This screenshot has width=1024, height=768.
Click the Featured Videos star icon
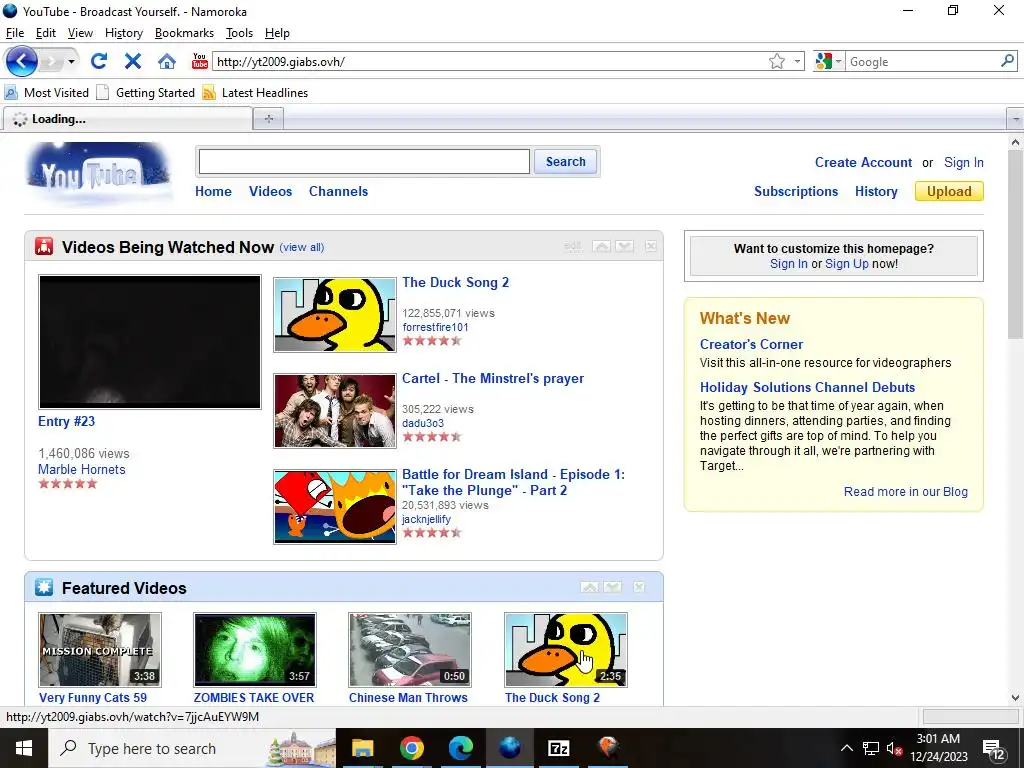pos(44,587)
